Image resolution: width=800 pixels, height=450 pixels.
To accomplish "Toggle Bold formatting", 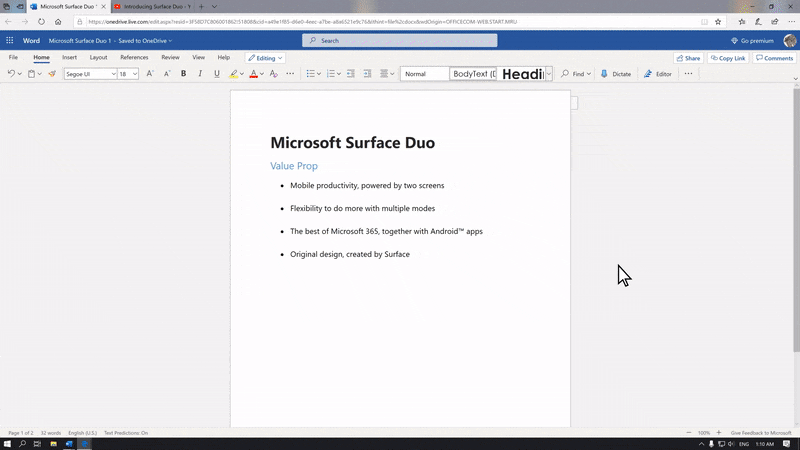I will coord(183,74).
